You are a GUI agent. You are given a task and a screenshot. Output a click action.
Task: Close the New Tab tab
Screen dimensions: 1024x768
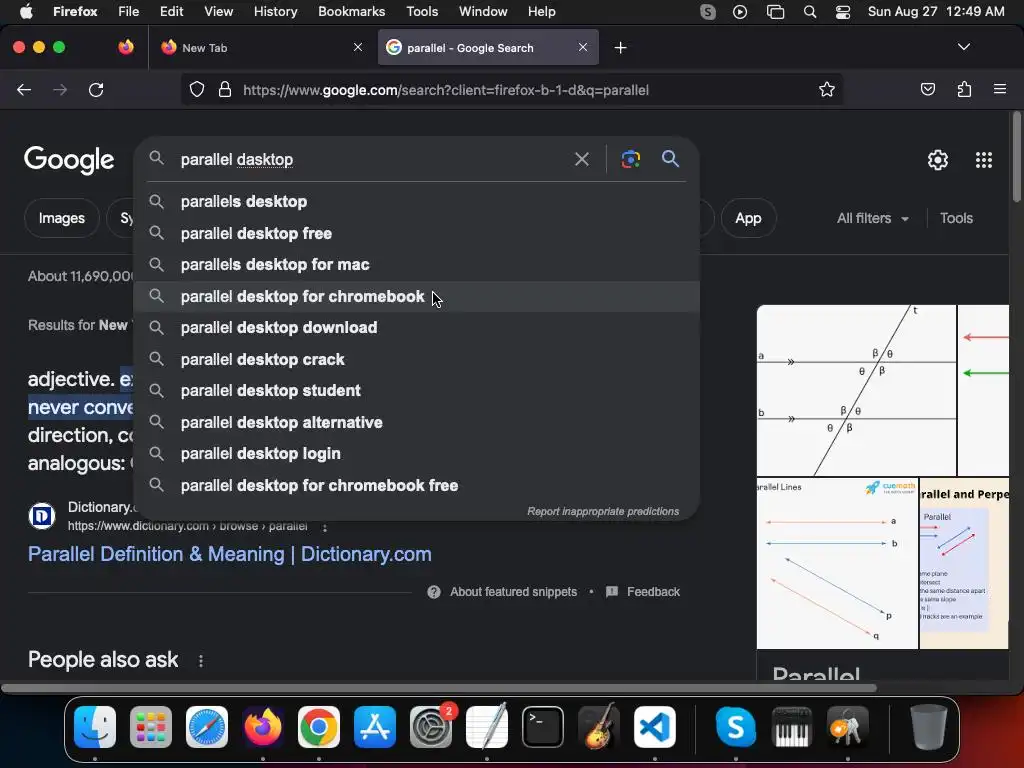click(x=358, y=47)
